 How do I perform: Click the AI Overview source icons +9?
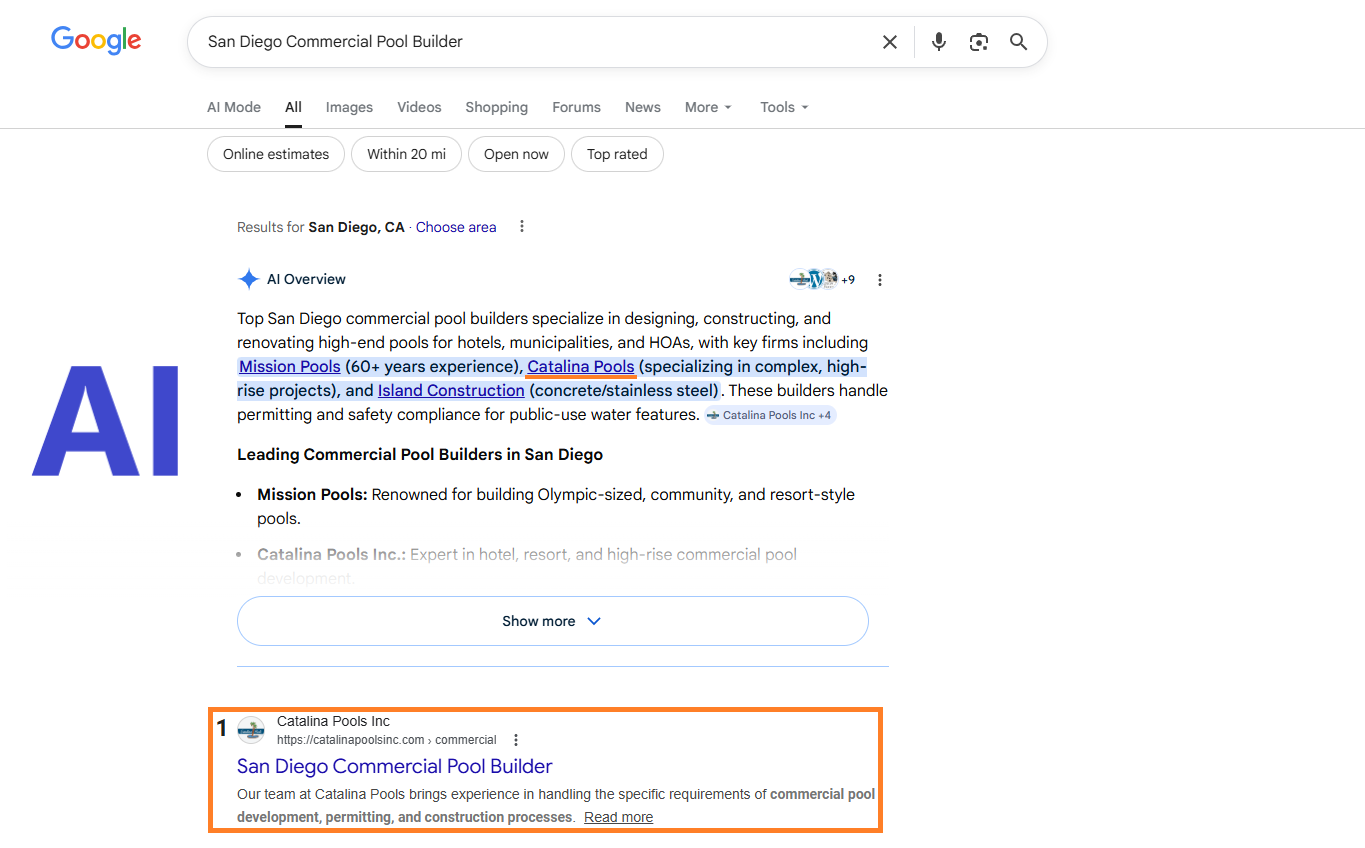click(822, 280)
